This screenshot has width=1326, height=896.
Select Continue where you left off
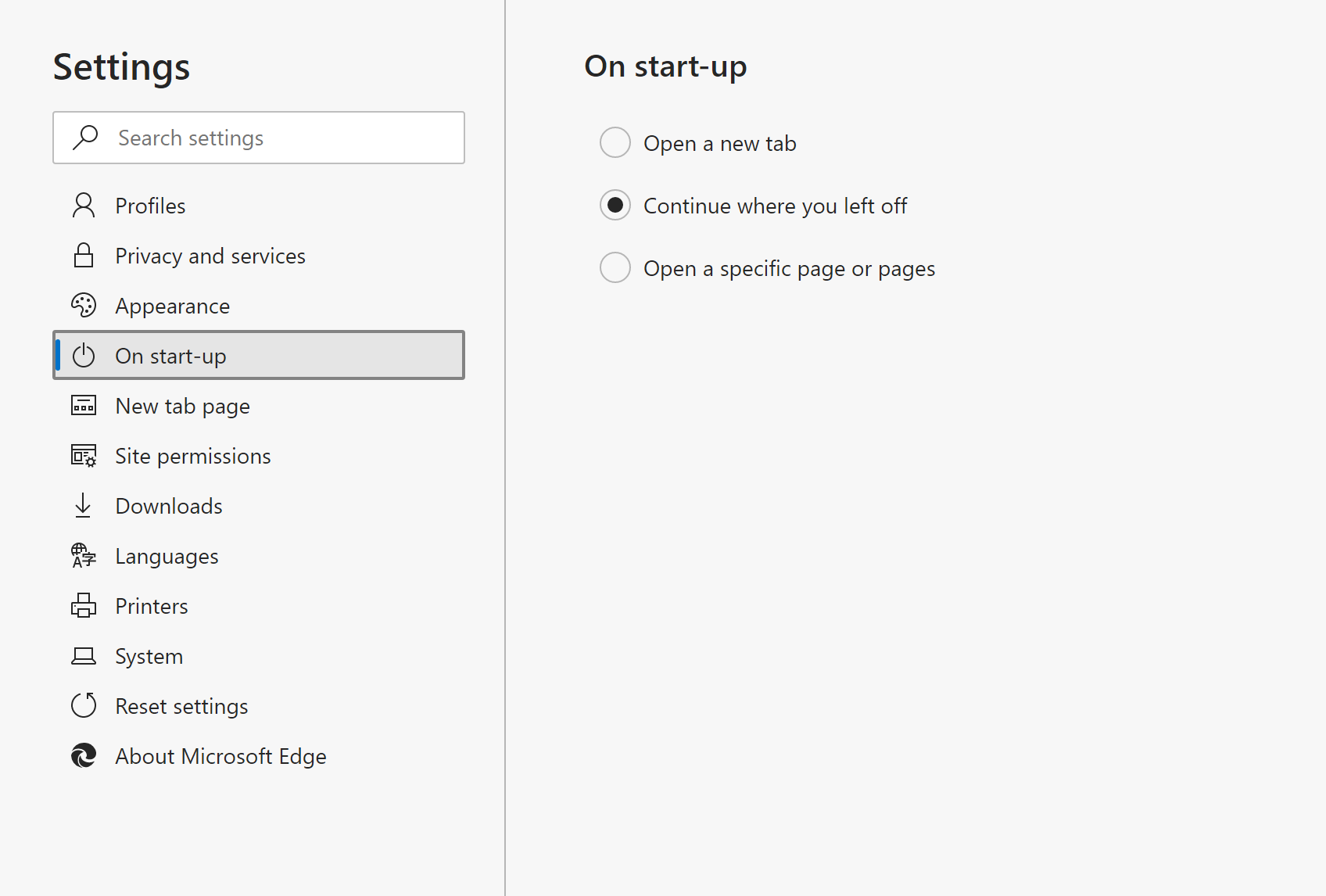[x=615, y=205]
